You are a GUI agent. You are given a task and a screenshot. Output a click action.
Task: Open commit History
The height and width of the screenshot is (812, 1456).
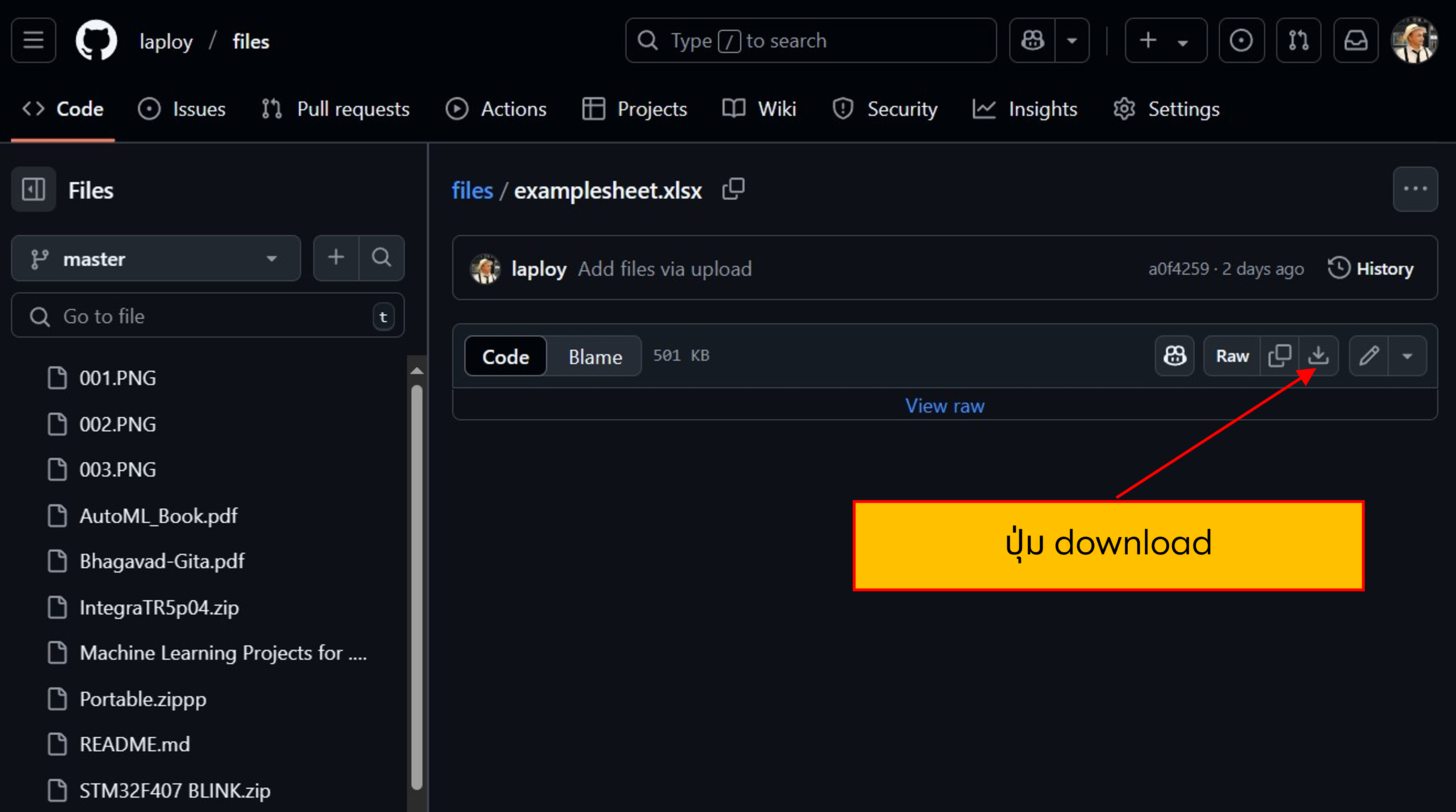pos(1370,268)
